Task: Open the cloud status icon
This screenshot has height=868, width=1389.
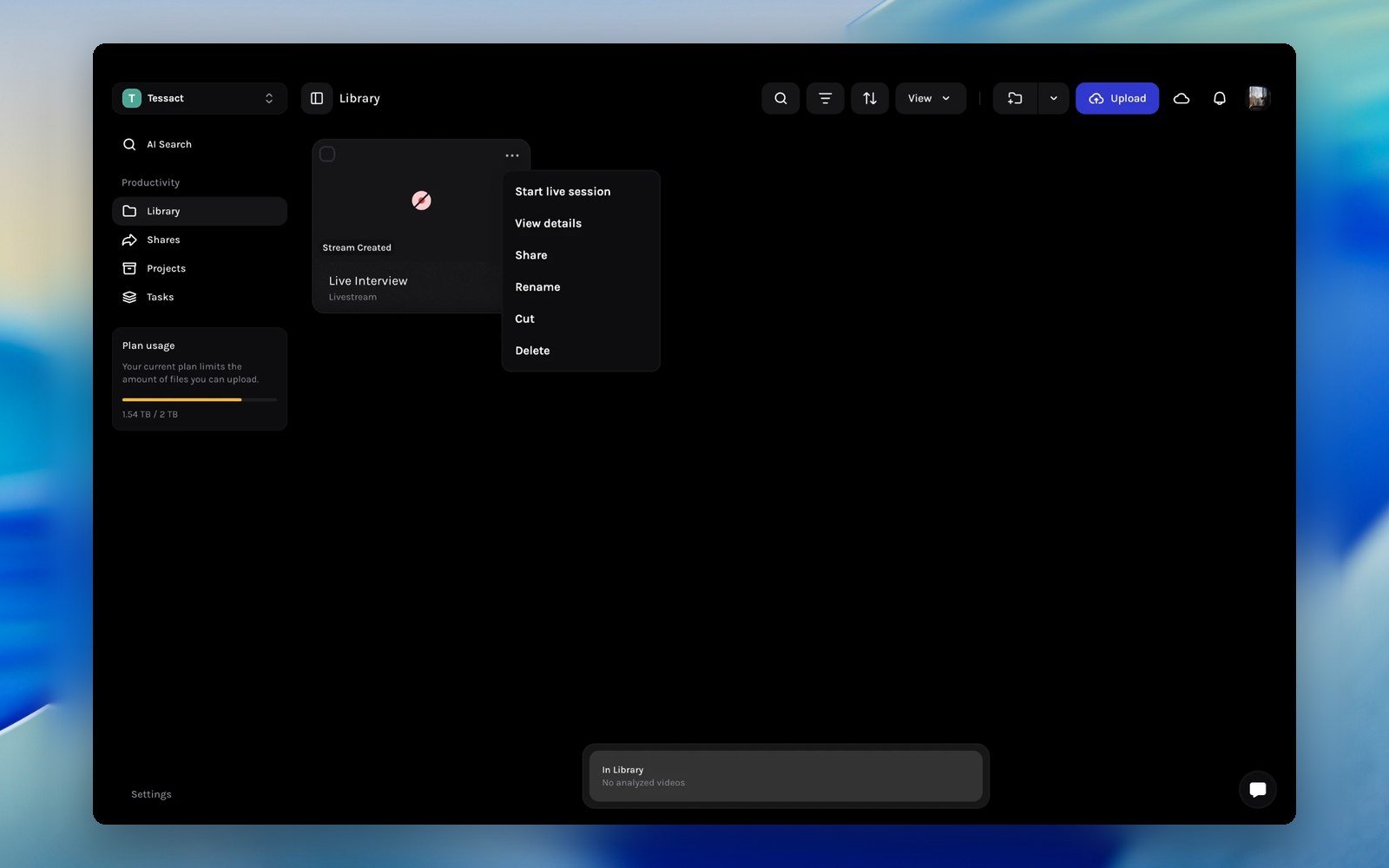Action: pyautogui.click(x=1182, y=98)
